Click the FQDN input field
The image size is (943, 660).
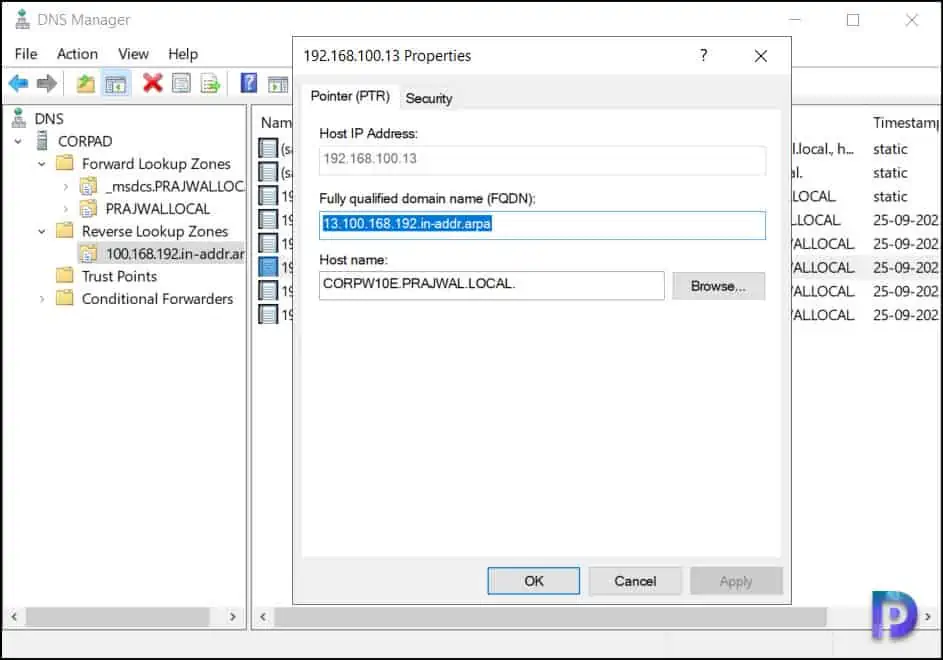[x=542, y=224]
